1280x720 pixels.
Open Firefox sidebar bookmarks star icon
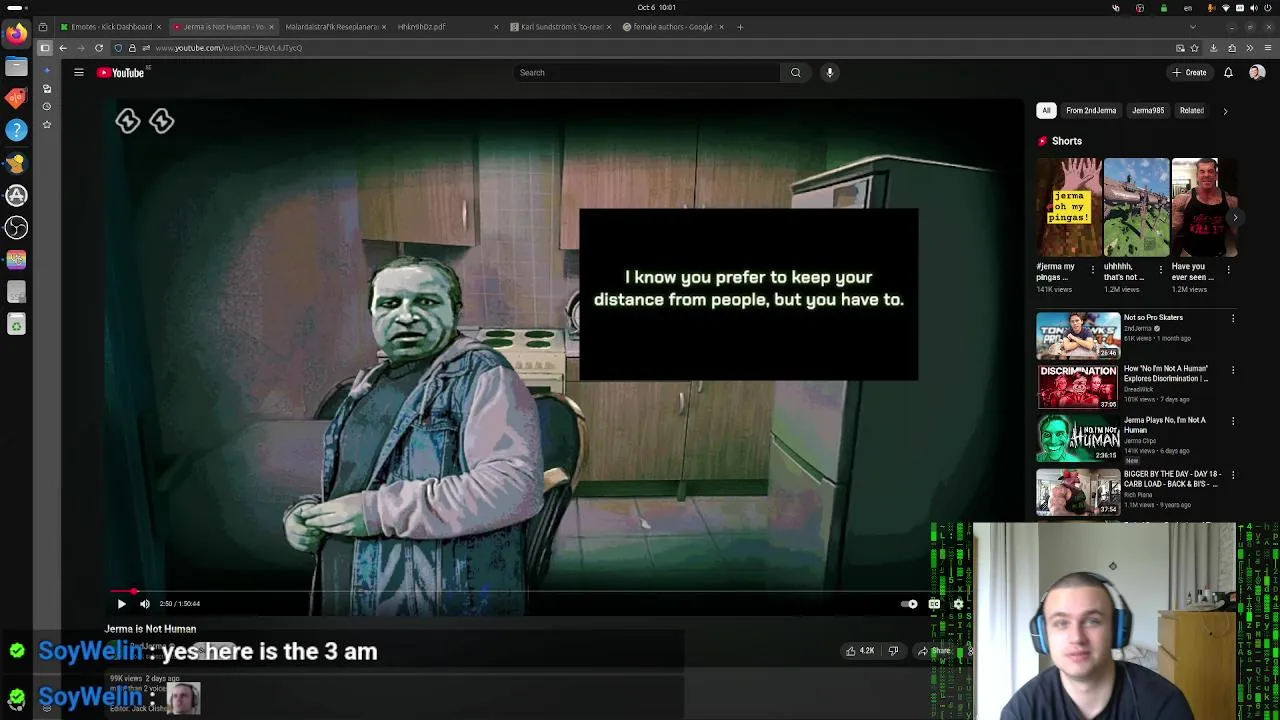[x=46, y=124]
